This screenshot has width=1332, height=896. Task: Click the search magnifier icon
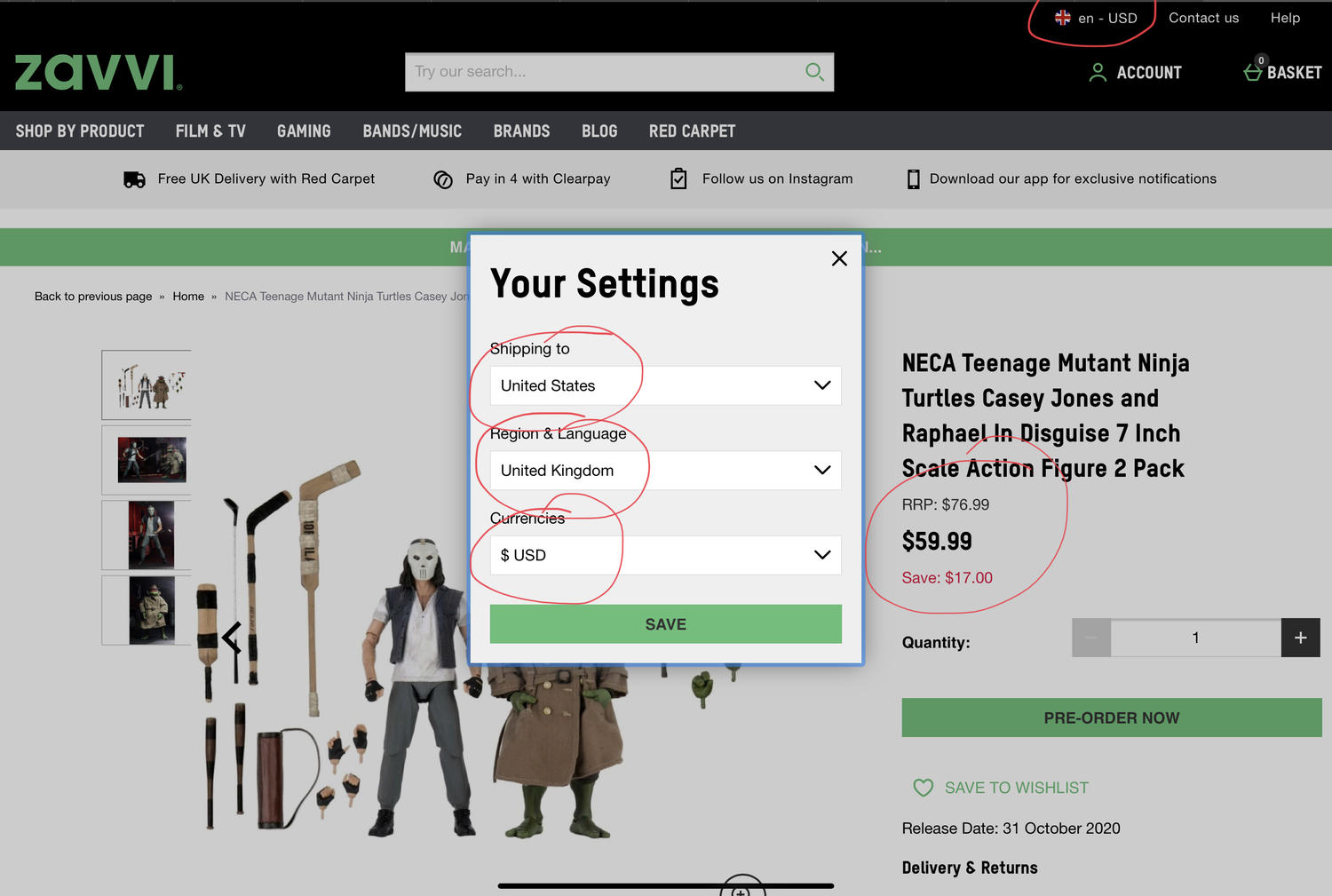coord(814,72)
